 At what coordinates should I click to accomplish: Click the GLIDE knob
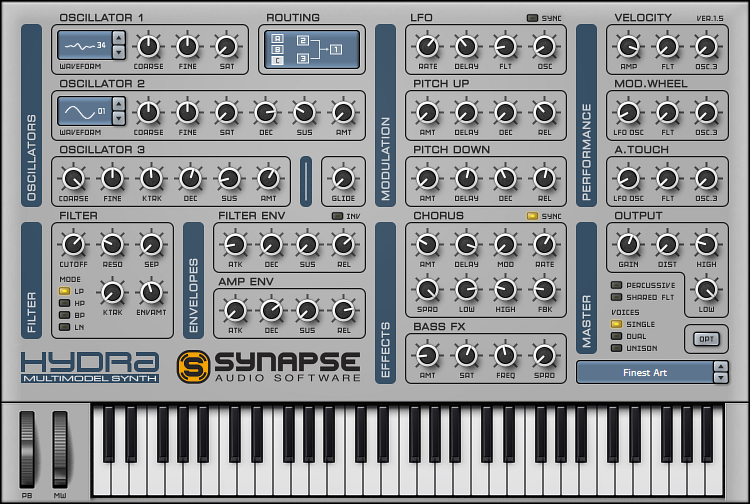click(x=343, y=178)
